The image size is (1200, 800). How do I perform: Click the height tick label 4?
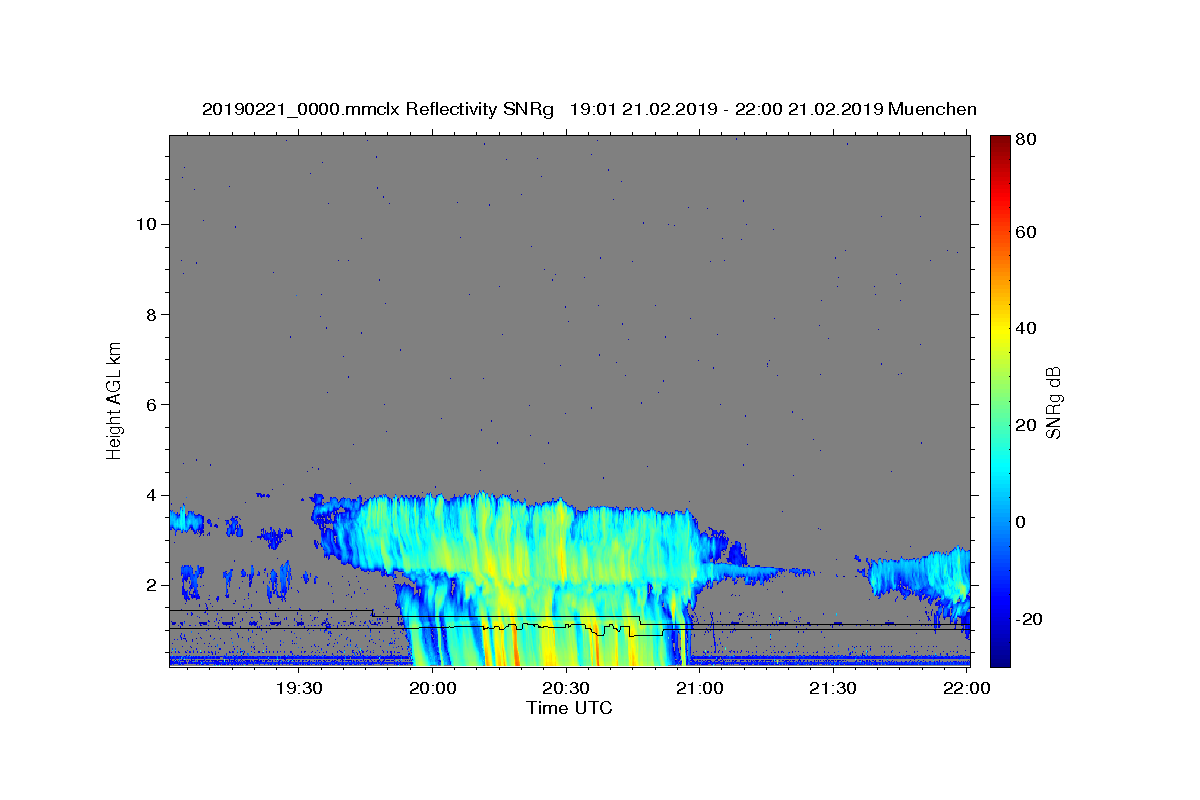(x=150, y=495)
